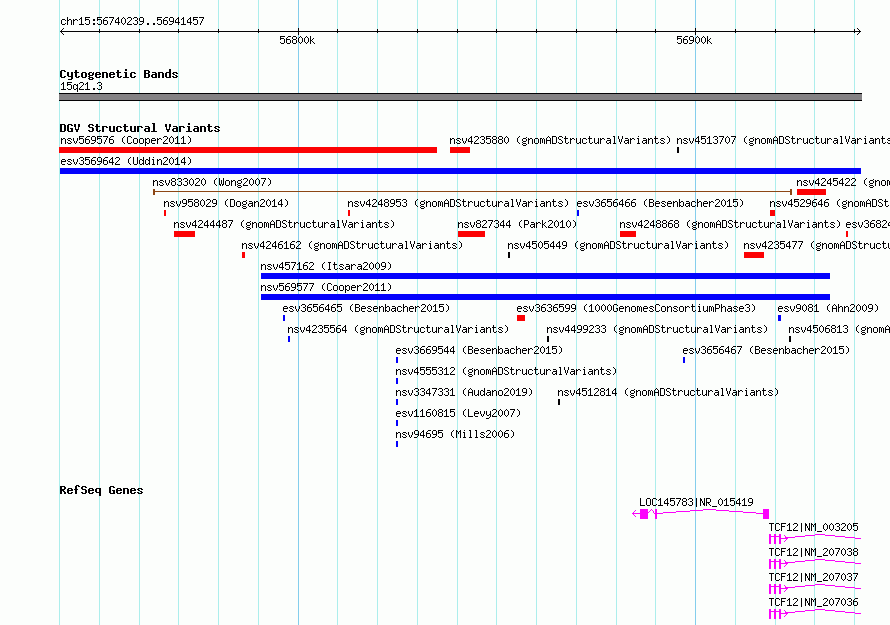The height and width of the screenshot is (625, 890).
Task: Open the esv1160815 (Levy2007) label
Action: point(458,413)
